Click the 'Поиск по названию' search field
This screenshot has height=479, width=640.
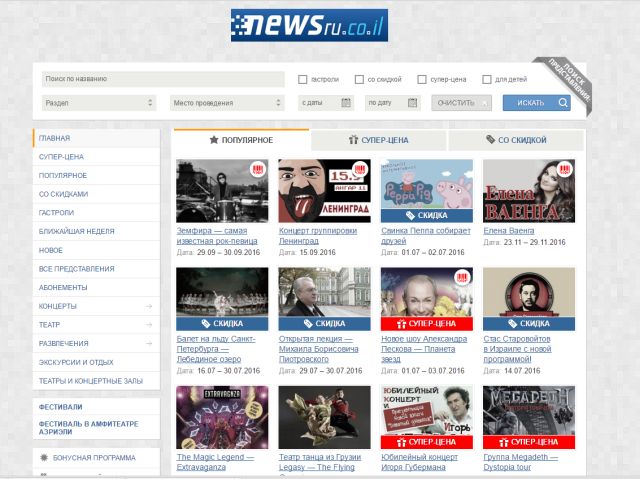[163, 79]
